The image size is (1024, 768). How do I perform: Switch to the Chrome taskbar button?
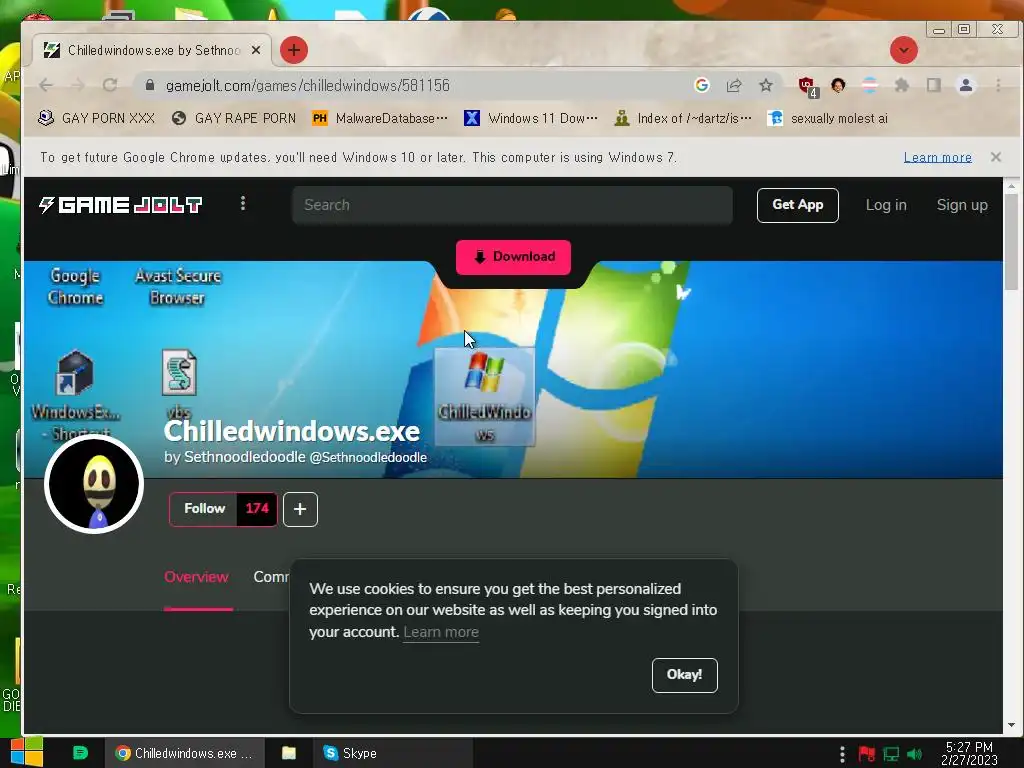pos(185,753)
